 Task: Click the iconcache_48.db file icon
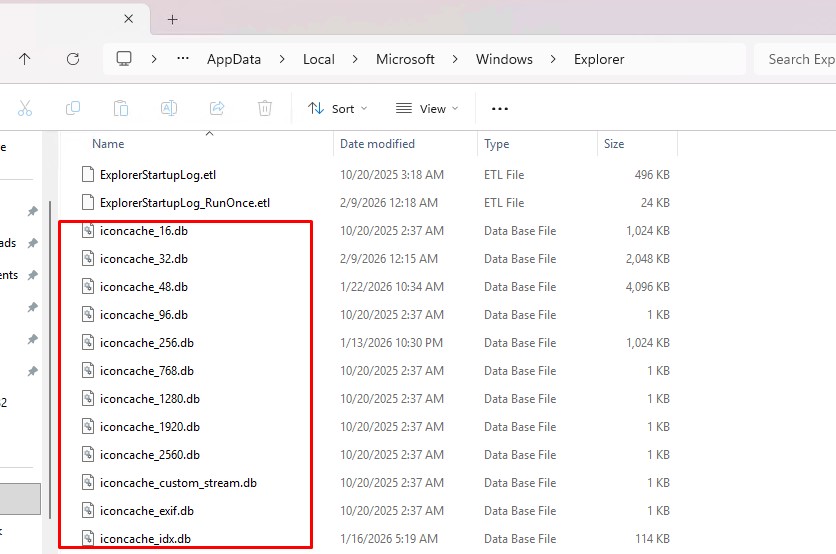[88, 286]
